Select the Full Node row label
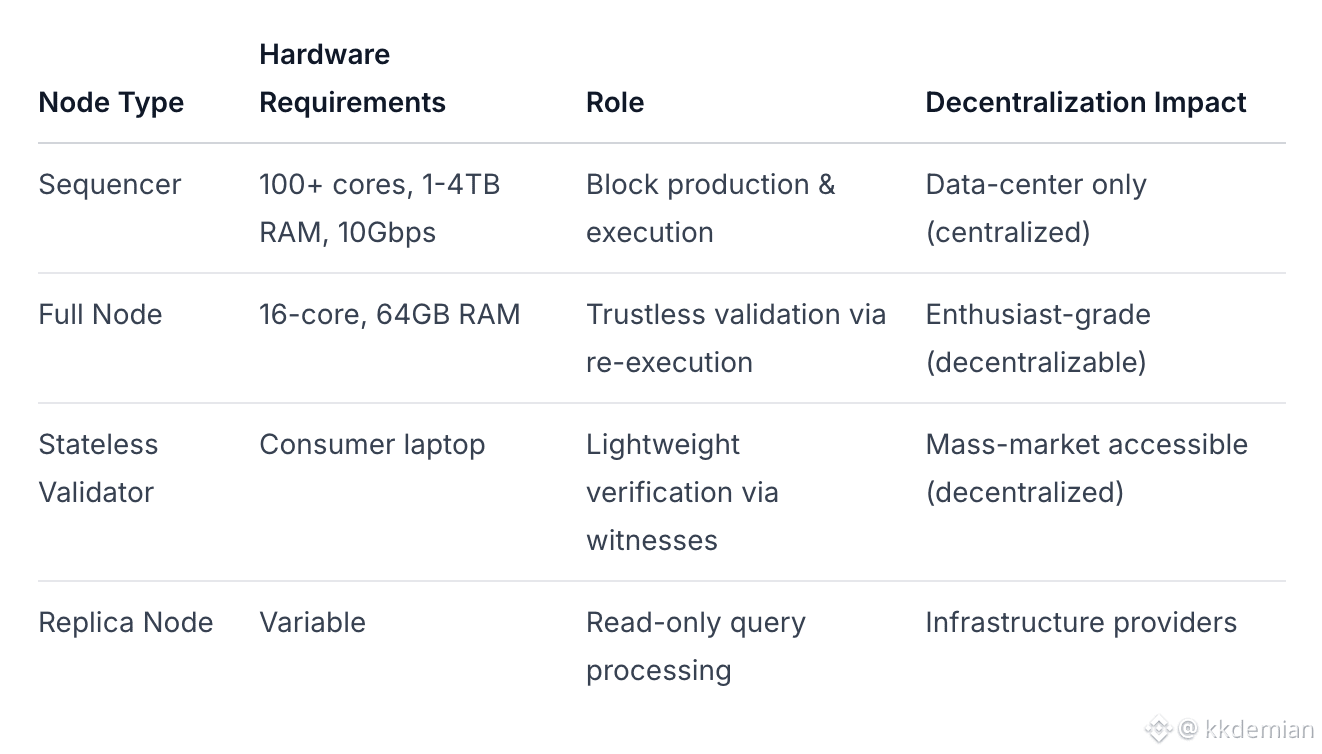The image size is (1322, 754). pos(100,315)
